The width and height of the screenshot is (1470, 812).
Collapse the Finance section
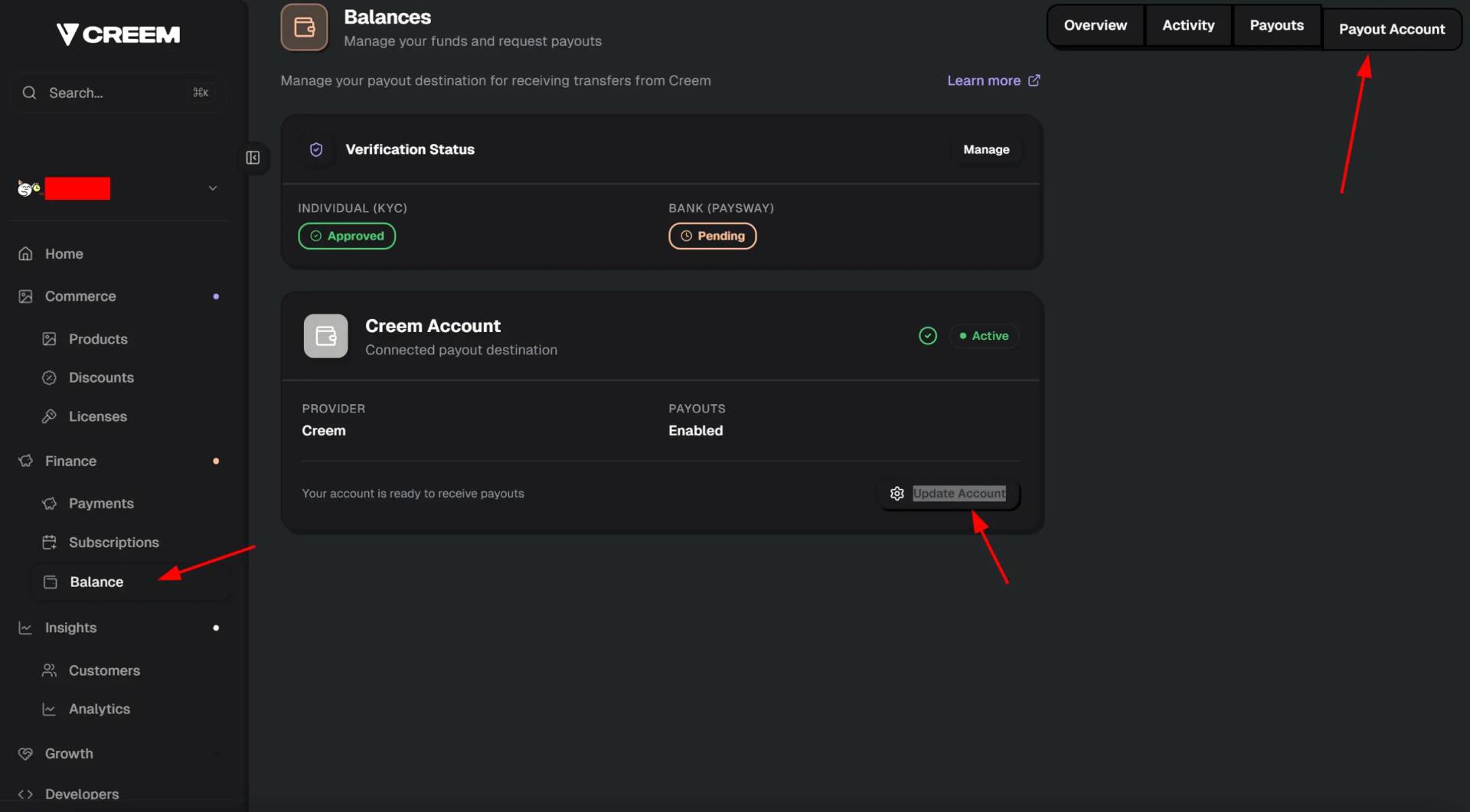(70, 461)
